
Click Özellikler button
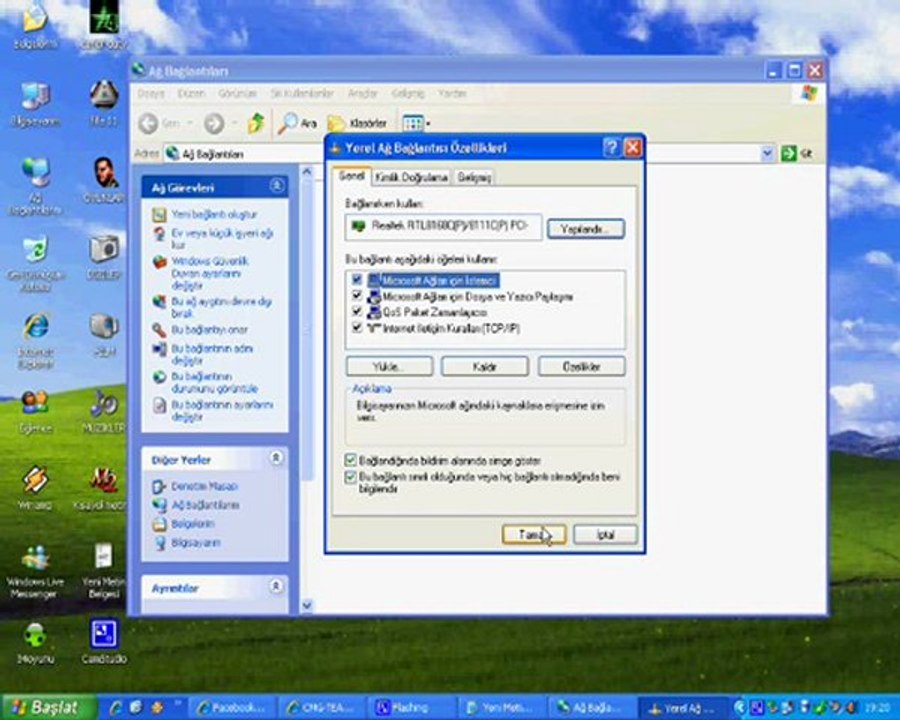(x=581, y=366)
